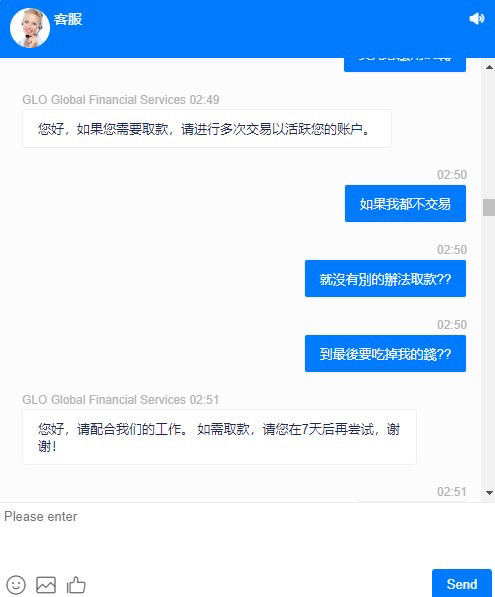Click the 客服 header title
Image resolution: width=495 pixels, height=597 pixels.
coord(68,19)
